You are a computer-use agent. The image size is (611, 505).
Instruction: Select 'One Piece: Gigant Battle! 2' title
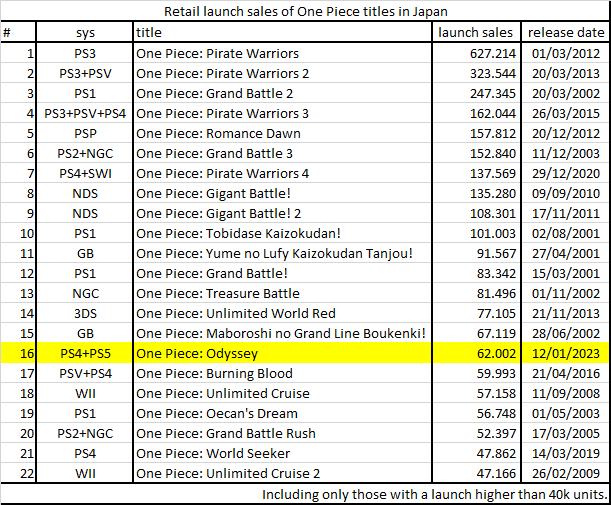(x=218, y=214)
